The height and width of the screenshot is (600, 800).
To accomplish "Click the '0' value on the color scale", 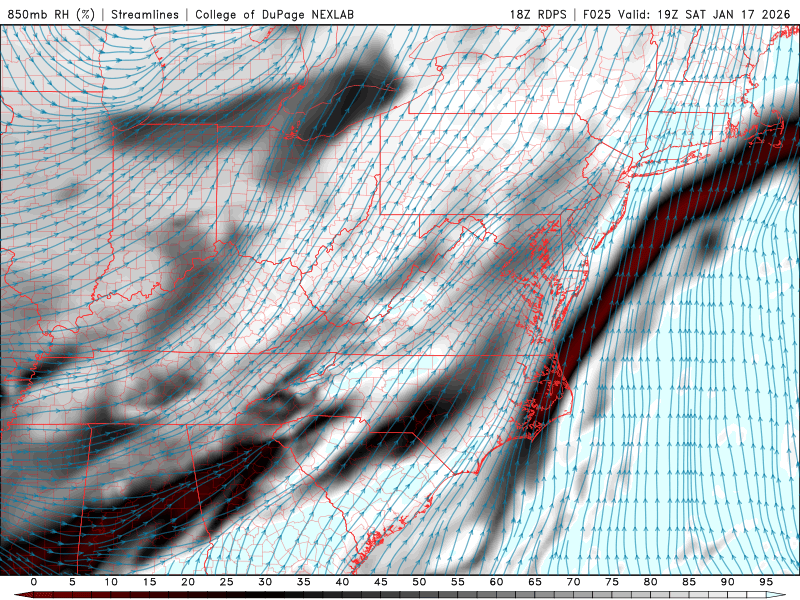I will click(34, 582).
